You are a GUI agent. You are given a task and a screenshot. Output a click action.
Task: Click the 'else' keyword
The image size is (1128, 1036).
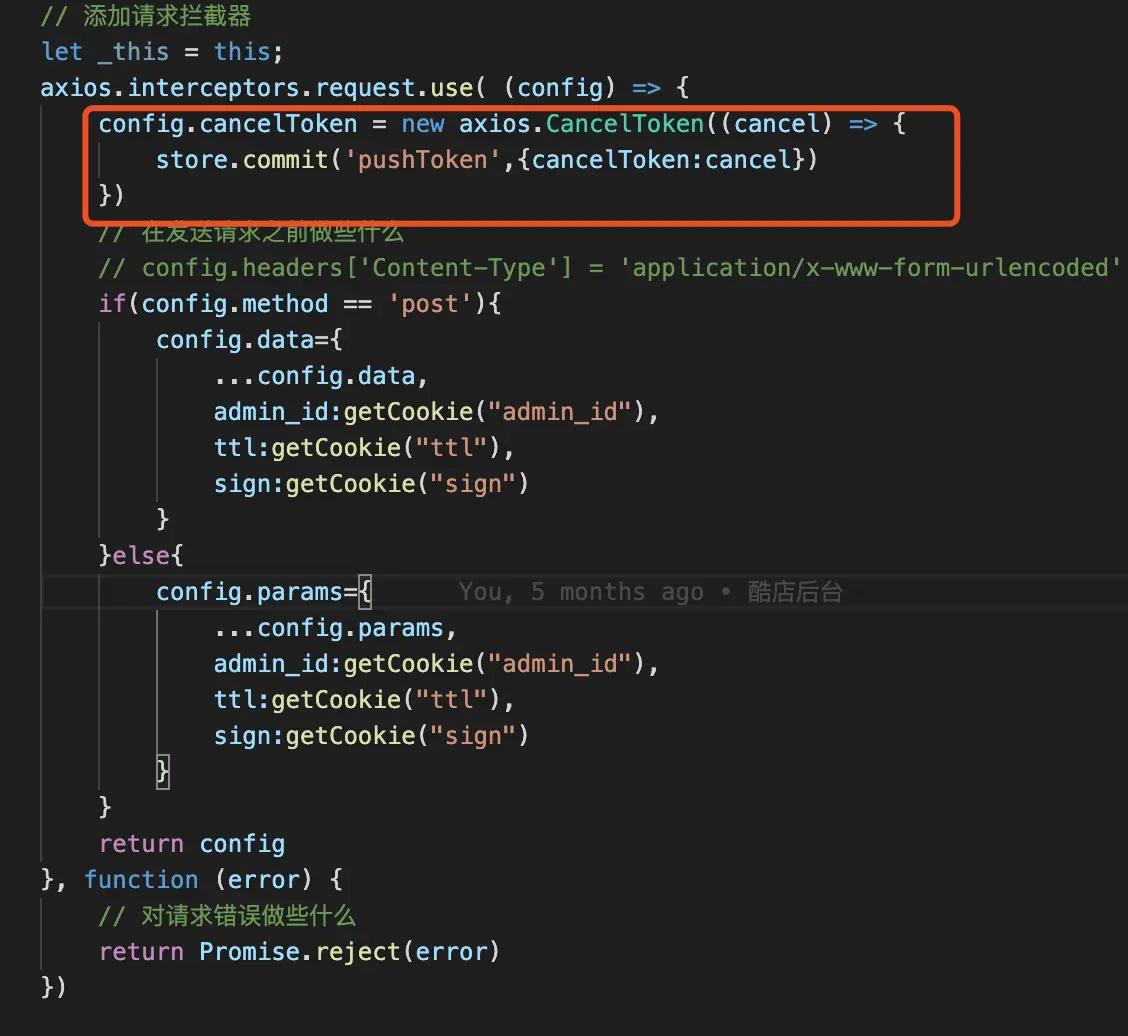141,555
